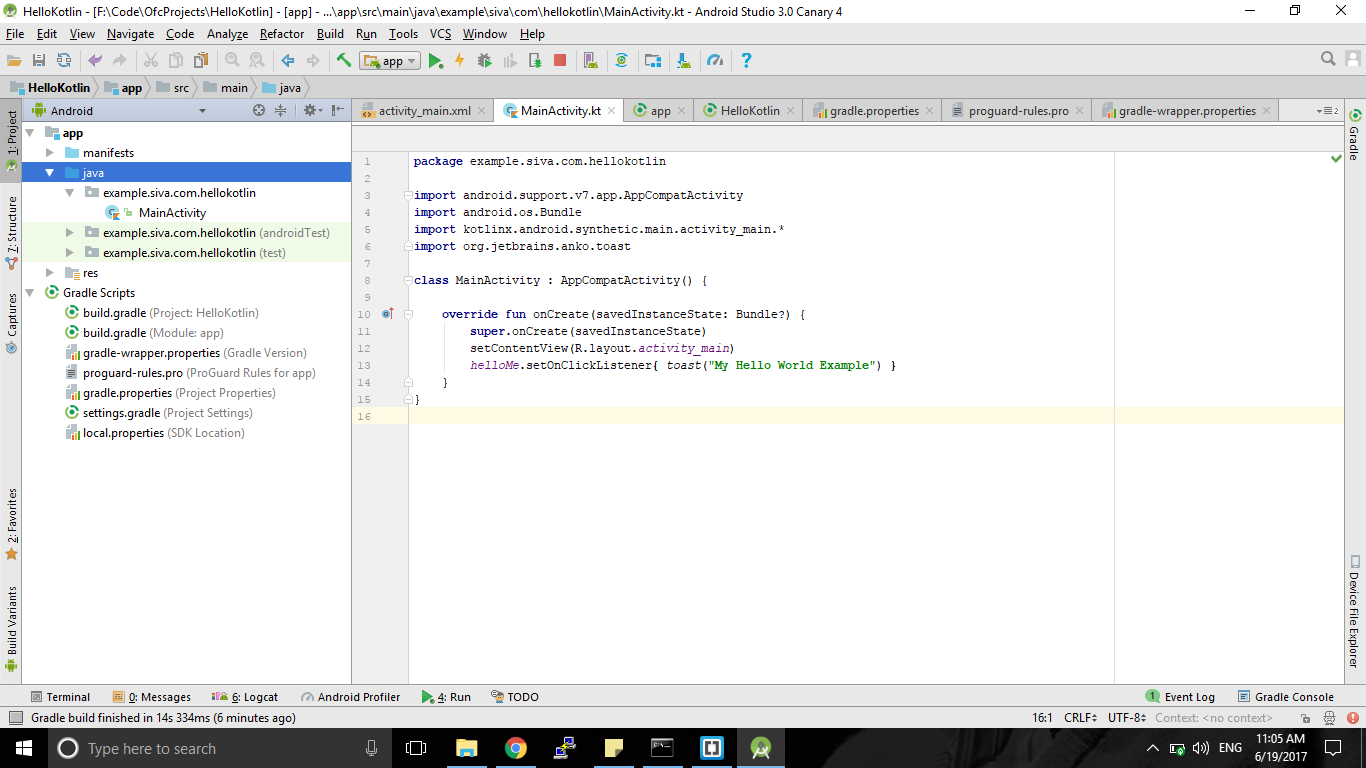Open the Android Profiler tool window
This screenshot has height=768, width=1366.
[350, 697]
